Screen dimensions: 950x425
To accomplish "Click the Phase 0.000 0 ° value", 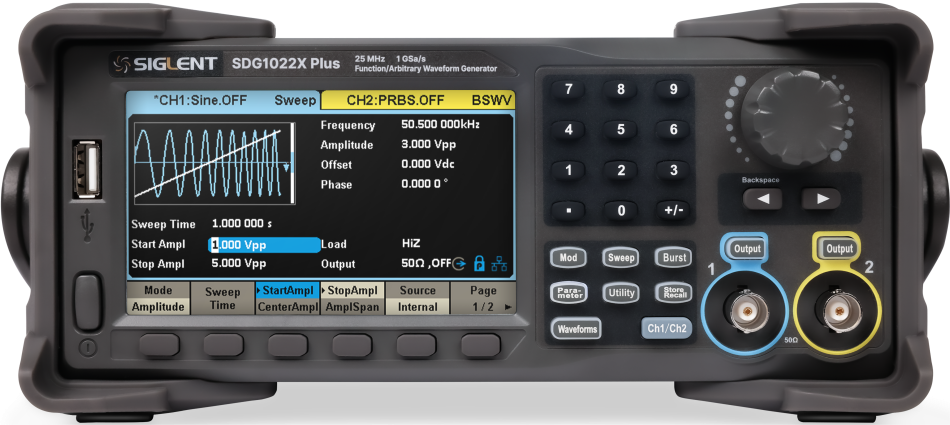I will [x=425, y=184].
